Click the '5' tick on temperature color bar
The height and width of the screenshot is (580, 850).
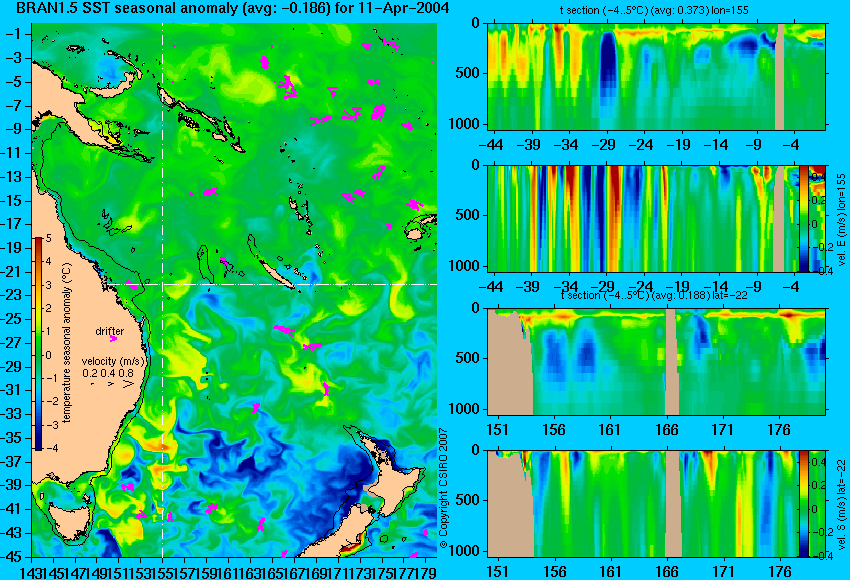click(49, 239)
